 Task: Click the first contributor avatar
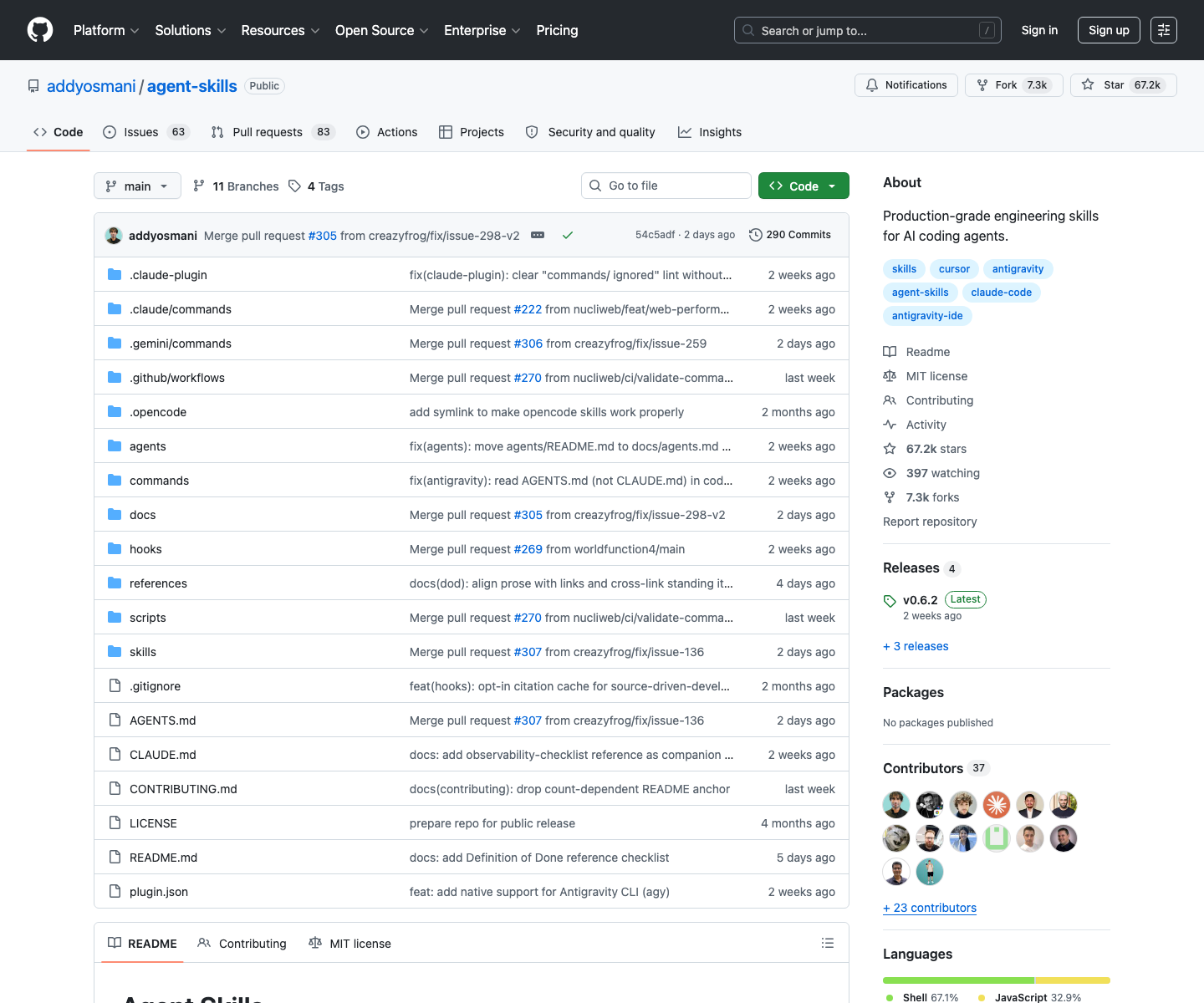[896, 805]
